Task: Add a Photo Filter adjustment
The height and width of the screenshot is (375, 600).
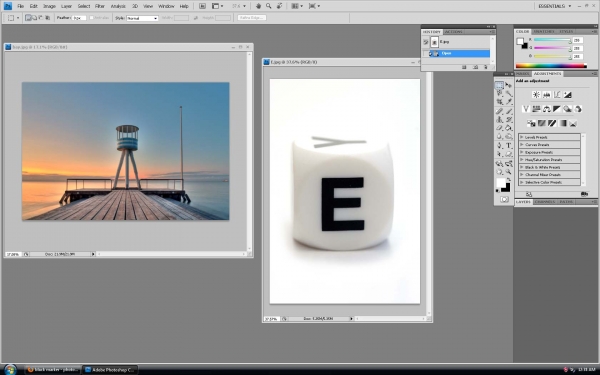Action: pos(567,109)
